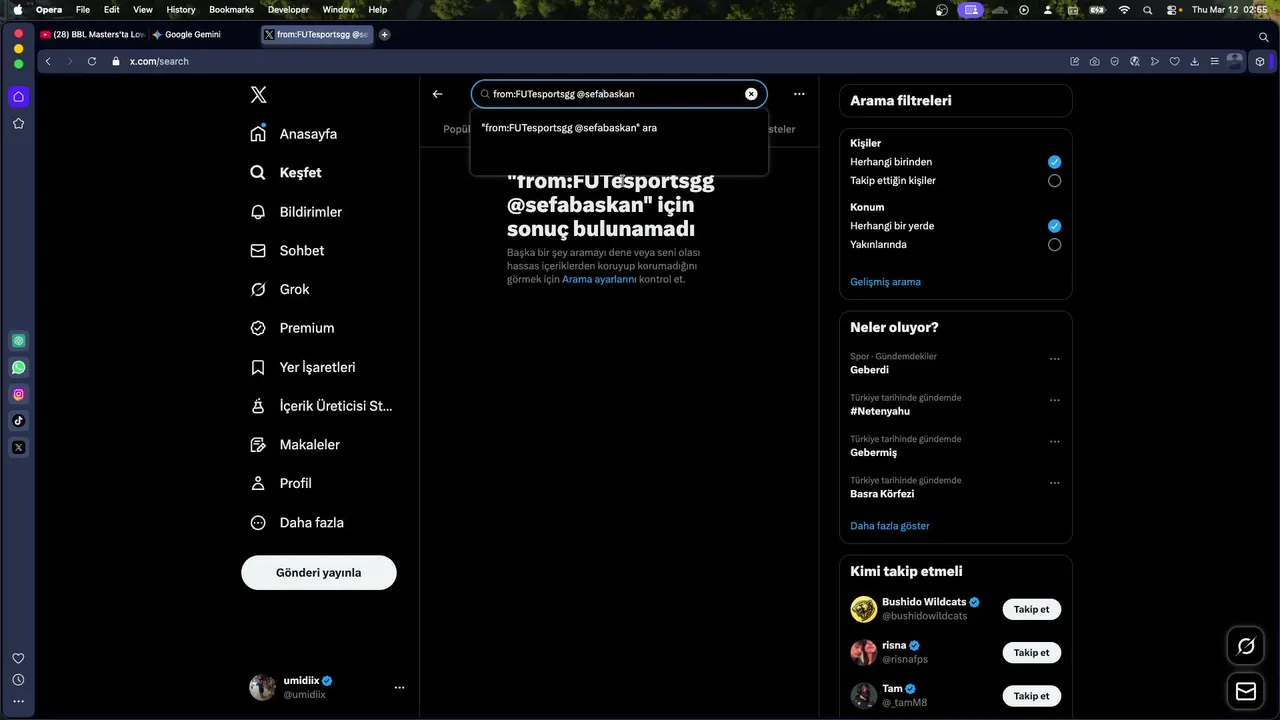
Task: Open a new browser tab
Action: tap(384, 34)
